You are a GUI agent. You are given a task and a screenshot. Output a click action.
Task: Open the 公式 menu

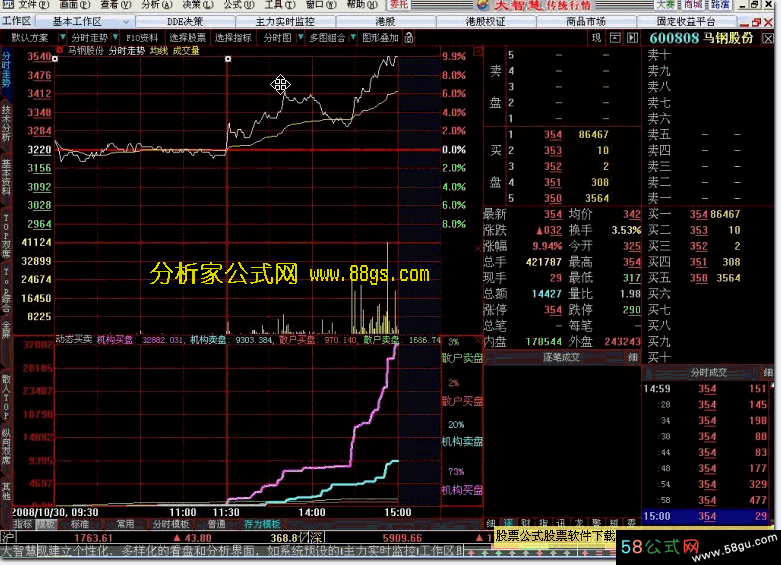coord(239,4)
